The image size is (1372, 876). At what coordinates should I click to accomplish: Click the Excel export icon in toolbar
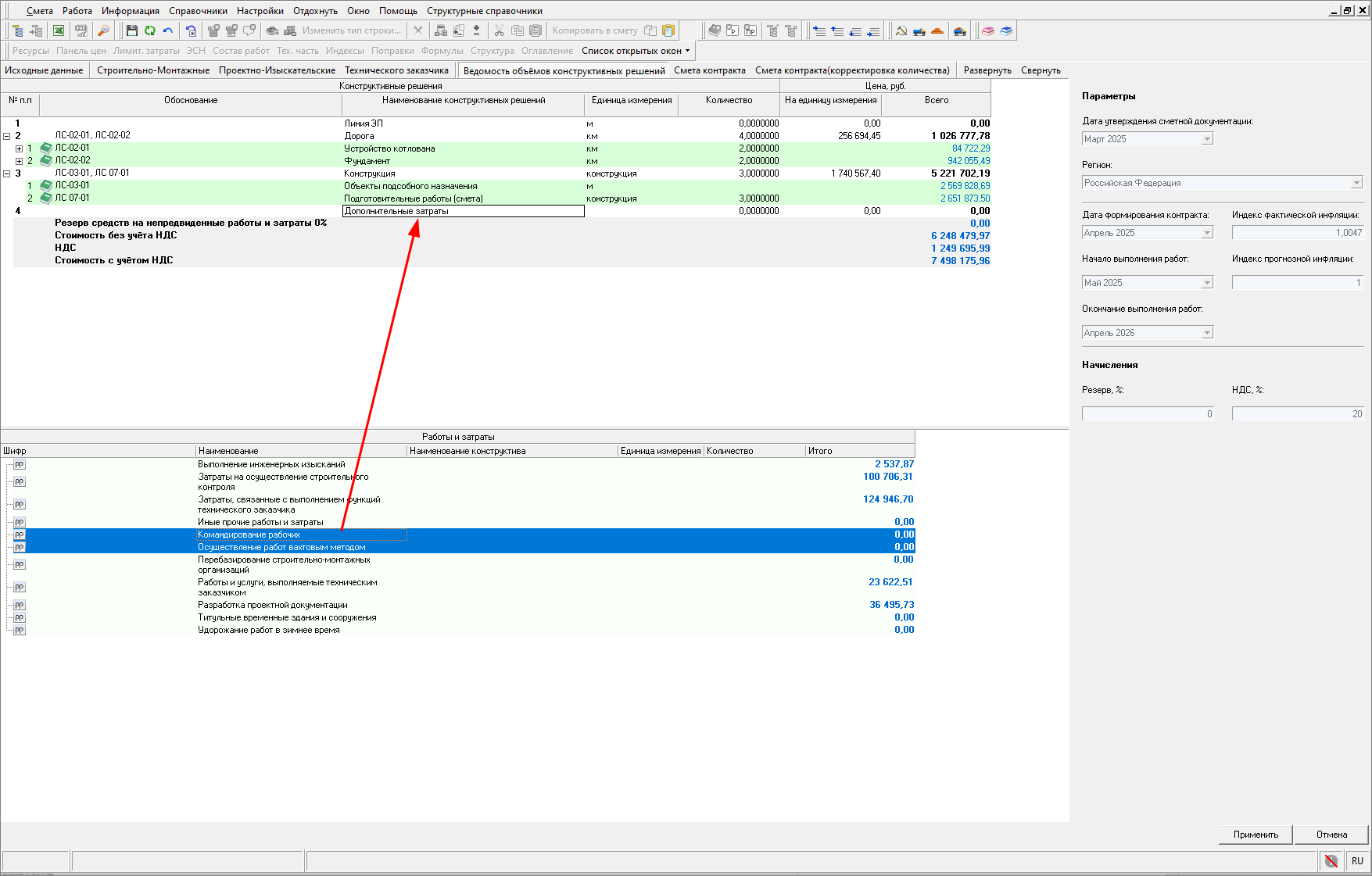59,30
